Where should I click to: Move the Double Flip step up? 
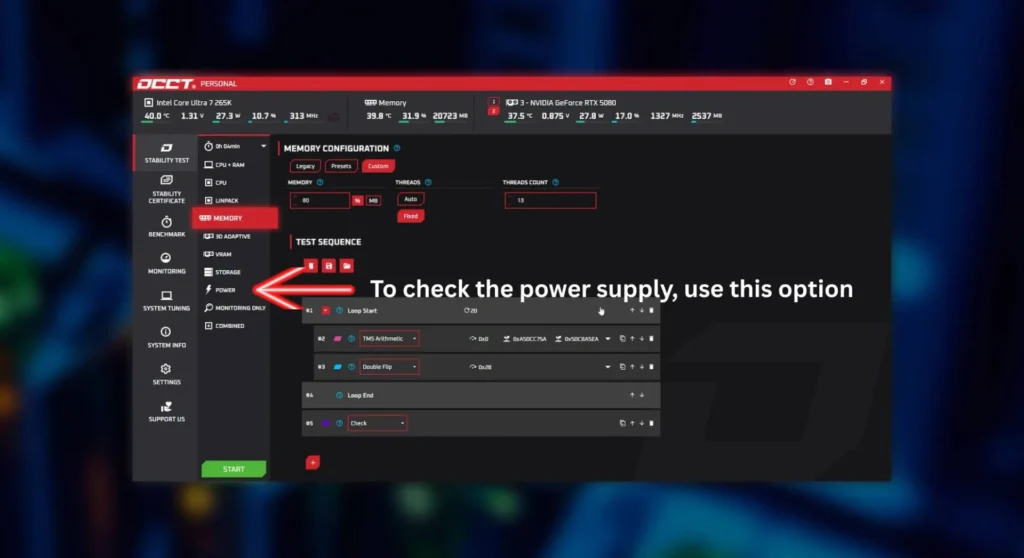click(632, 367)
